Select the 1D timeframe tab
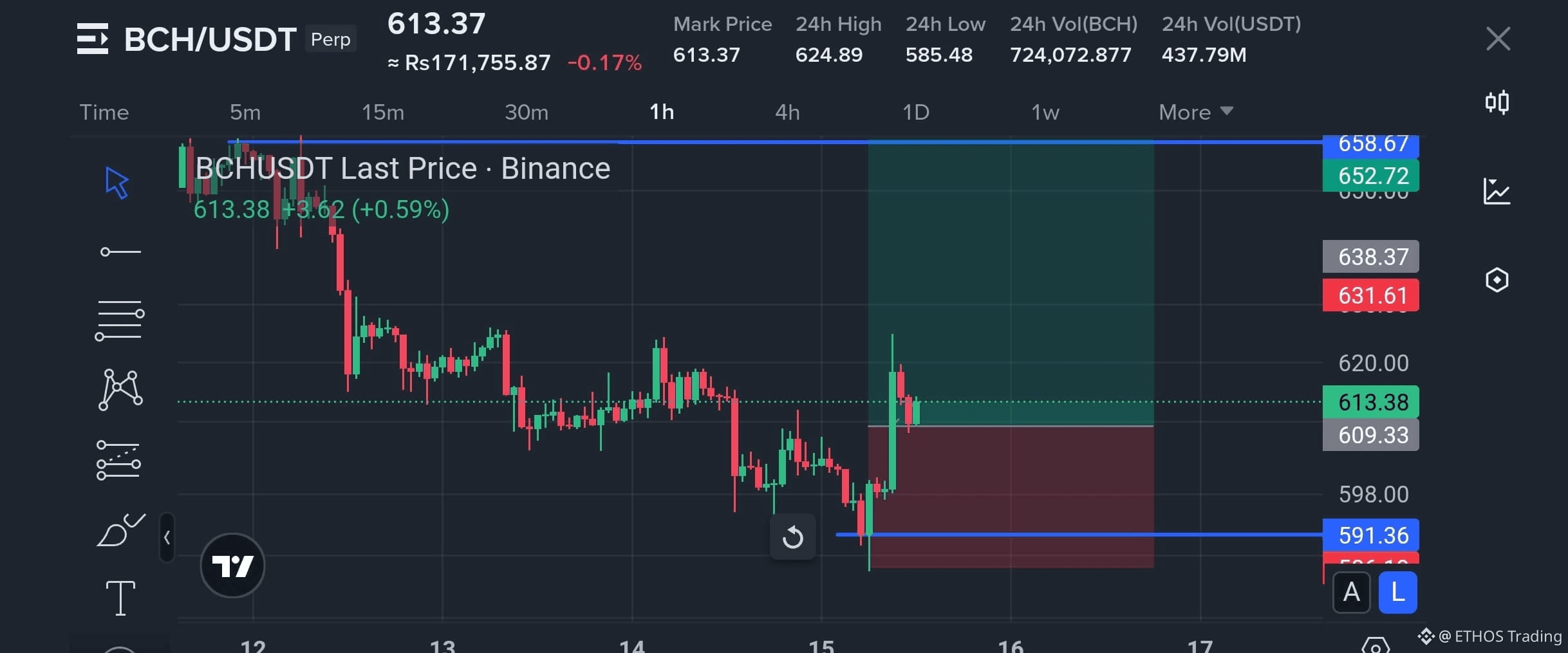Viewport: 1568px width, 653px height. point(916,112)
